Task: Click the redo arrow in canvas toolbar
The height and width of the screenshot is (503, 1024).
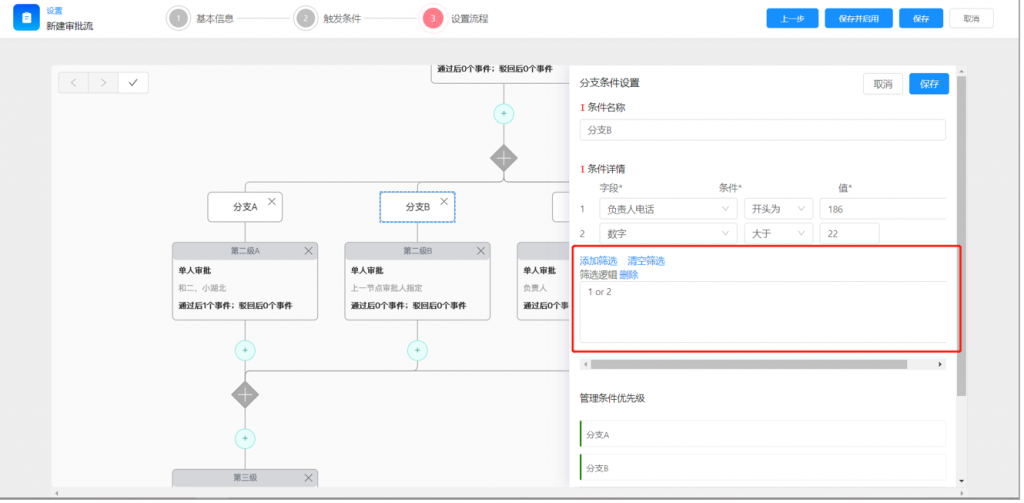Action: (103, 82)
